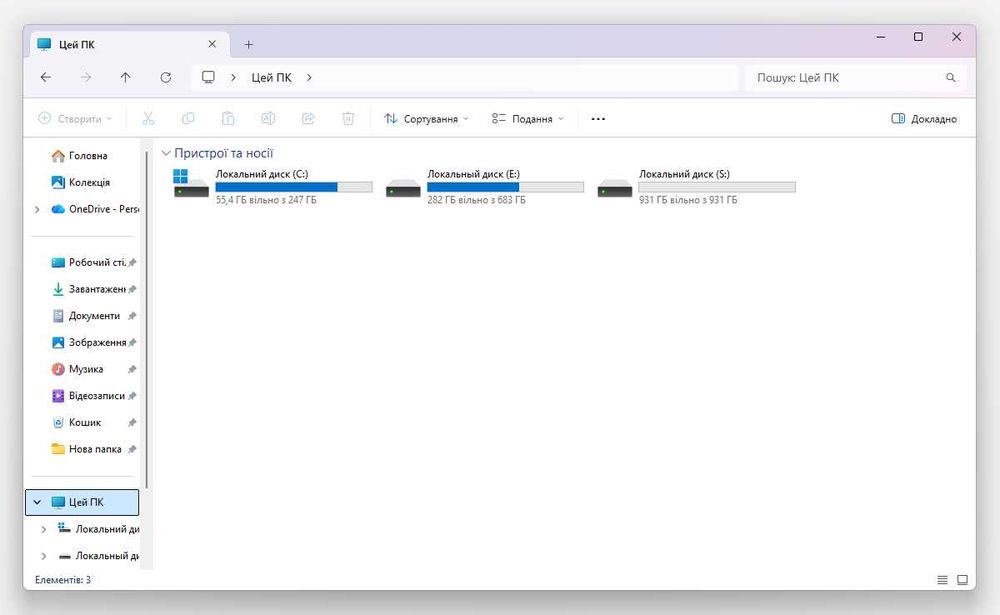Click the search magnifier icon
This screenshot has width=1000, height=615.
coord(950,77)
